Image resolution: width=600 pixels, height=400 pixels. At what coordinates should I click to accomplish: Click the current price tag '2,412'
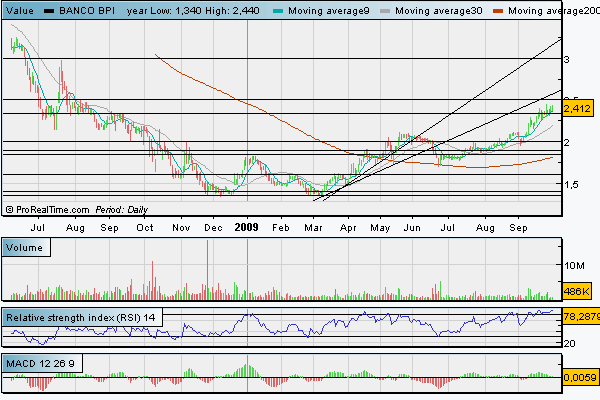tap(577, 109)
